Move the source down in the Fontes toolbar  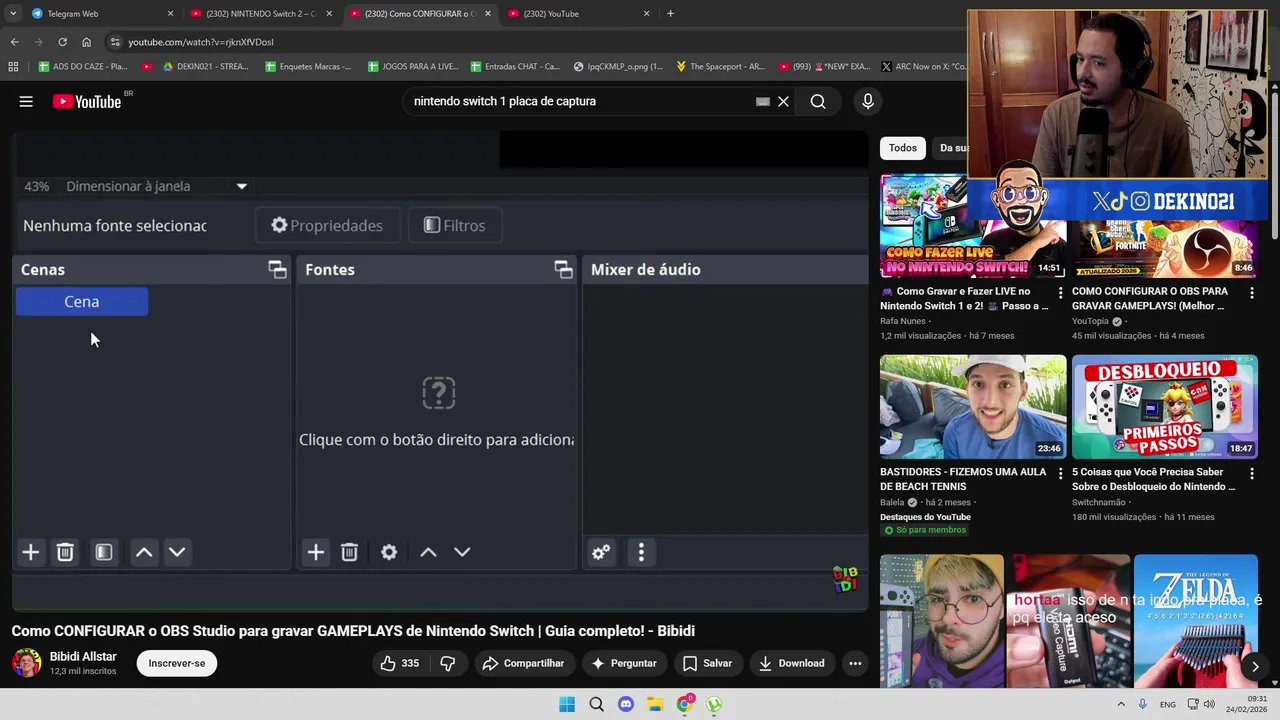(462, 552)
